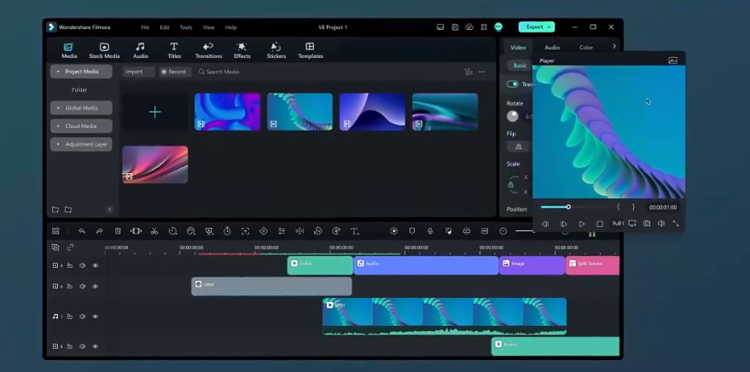The image size is (750, 372).
Task: Click the add track icon above track headers
Action: coord(55,247)
